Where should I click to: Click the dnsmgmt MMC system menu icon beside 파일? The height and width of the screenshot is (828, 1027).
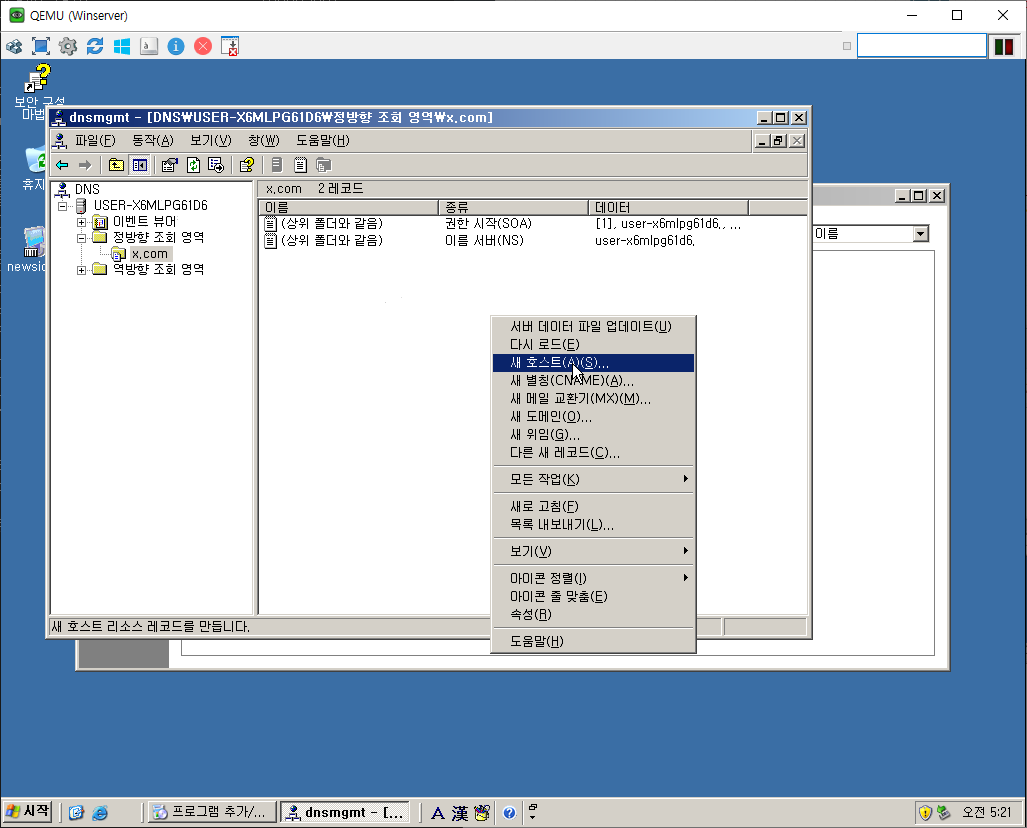(x=60, y=141)
